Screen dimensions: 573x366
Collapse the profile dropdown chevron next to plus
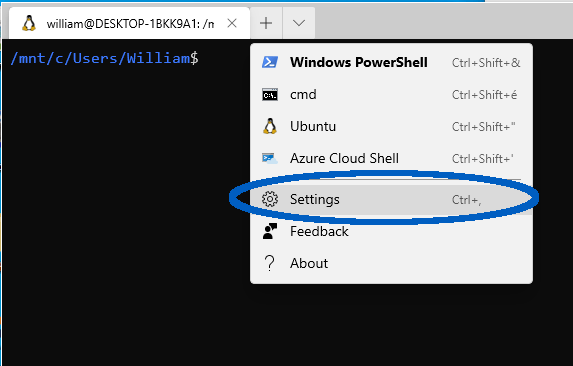[x=299, y=23]
